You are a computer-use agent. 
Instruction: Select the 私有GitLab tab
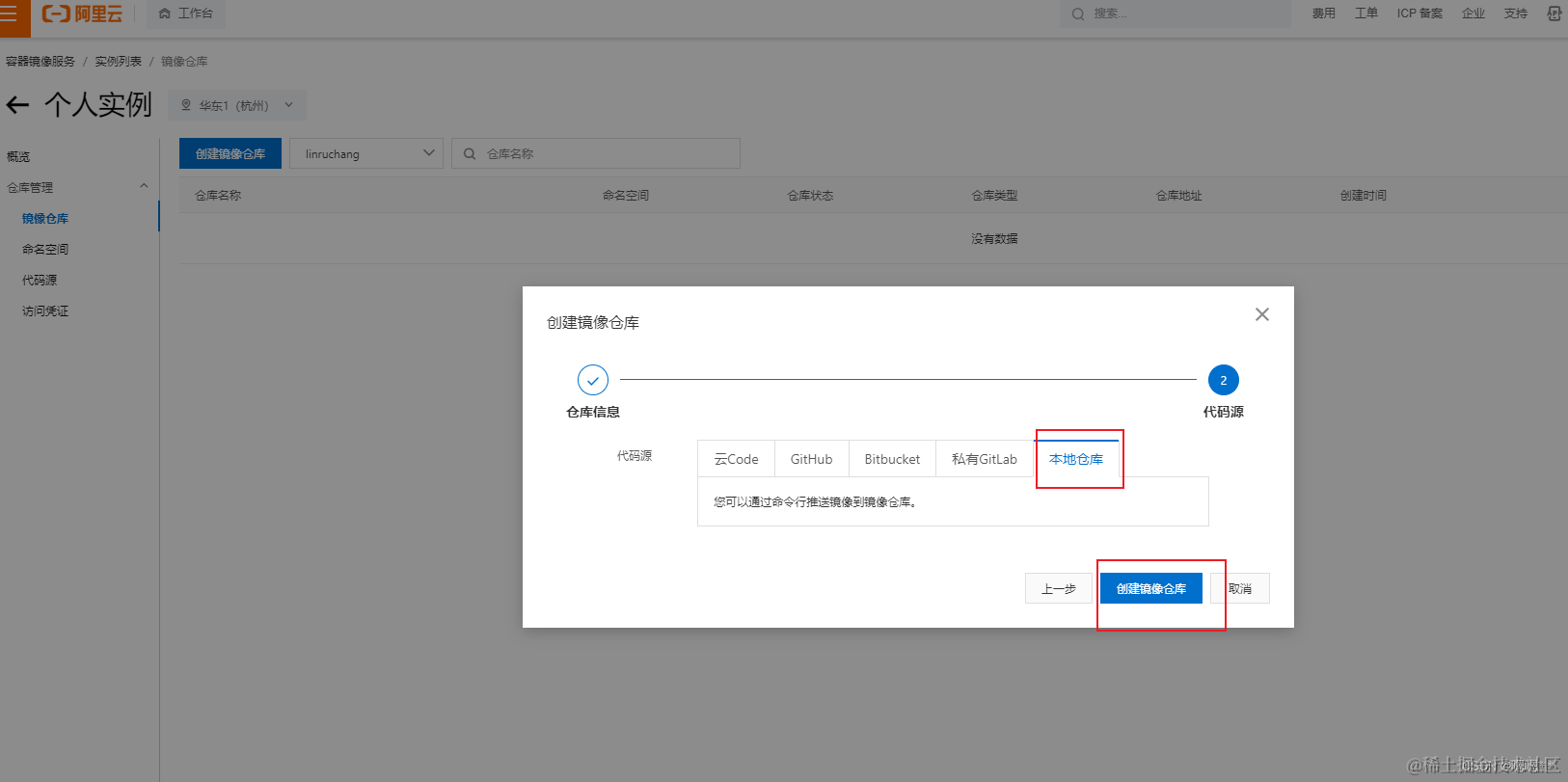(x=985, y=459)
